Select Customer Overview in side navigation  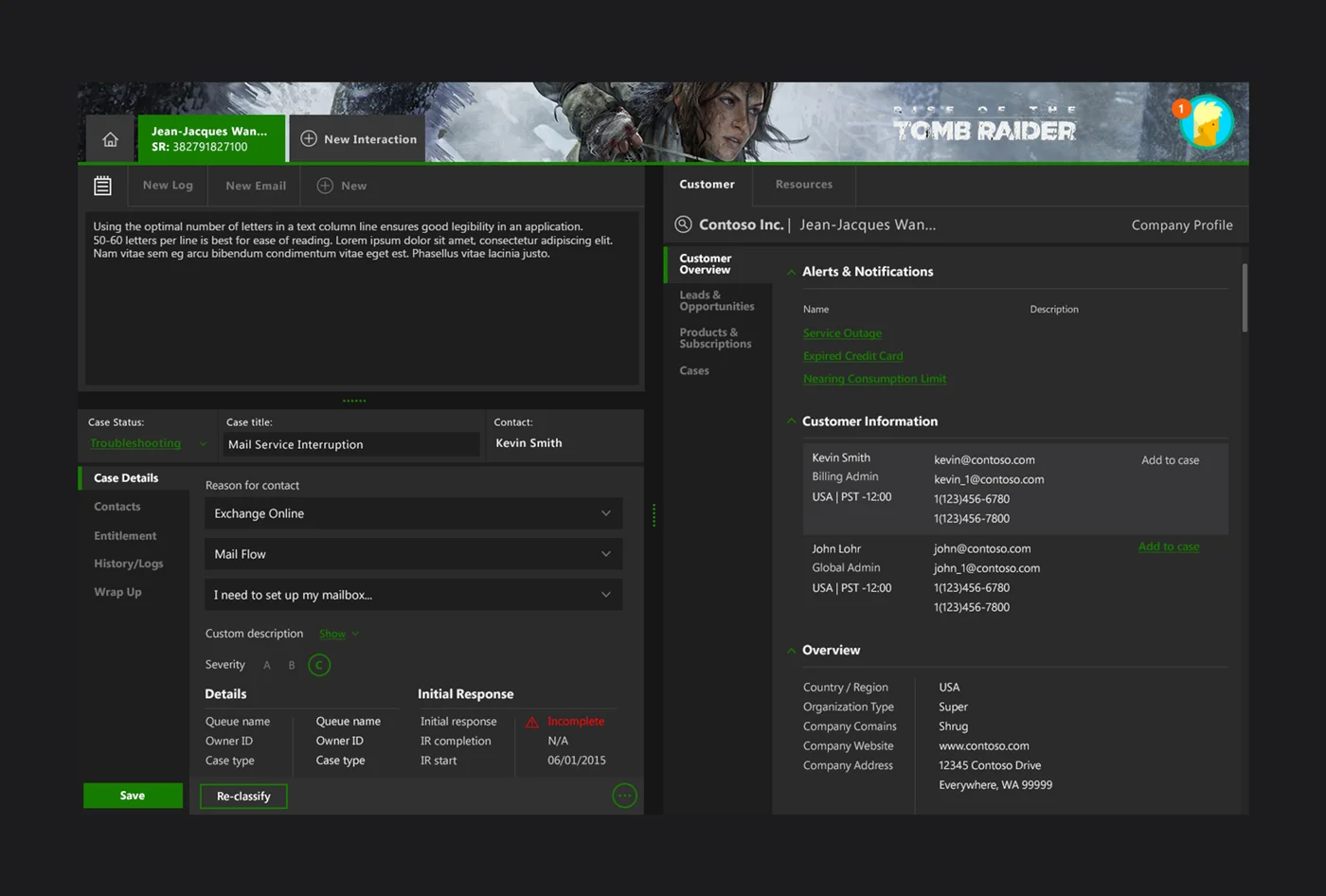point(719,264)
